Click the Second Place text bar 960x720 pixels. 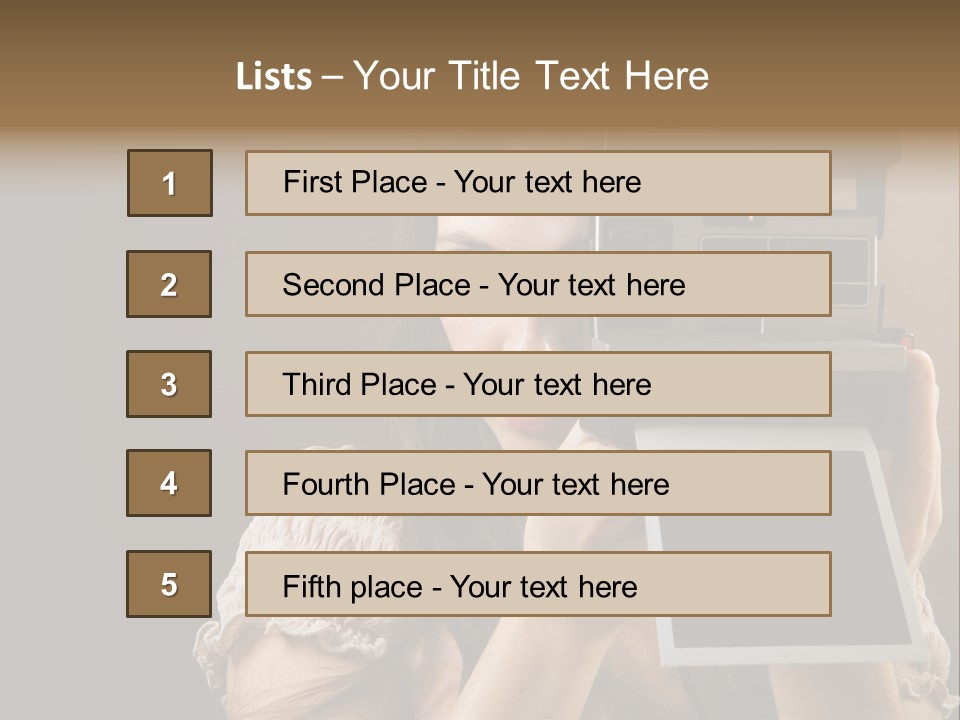[x=538, y=284]
